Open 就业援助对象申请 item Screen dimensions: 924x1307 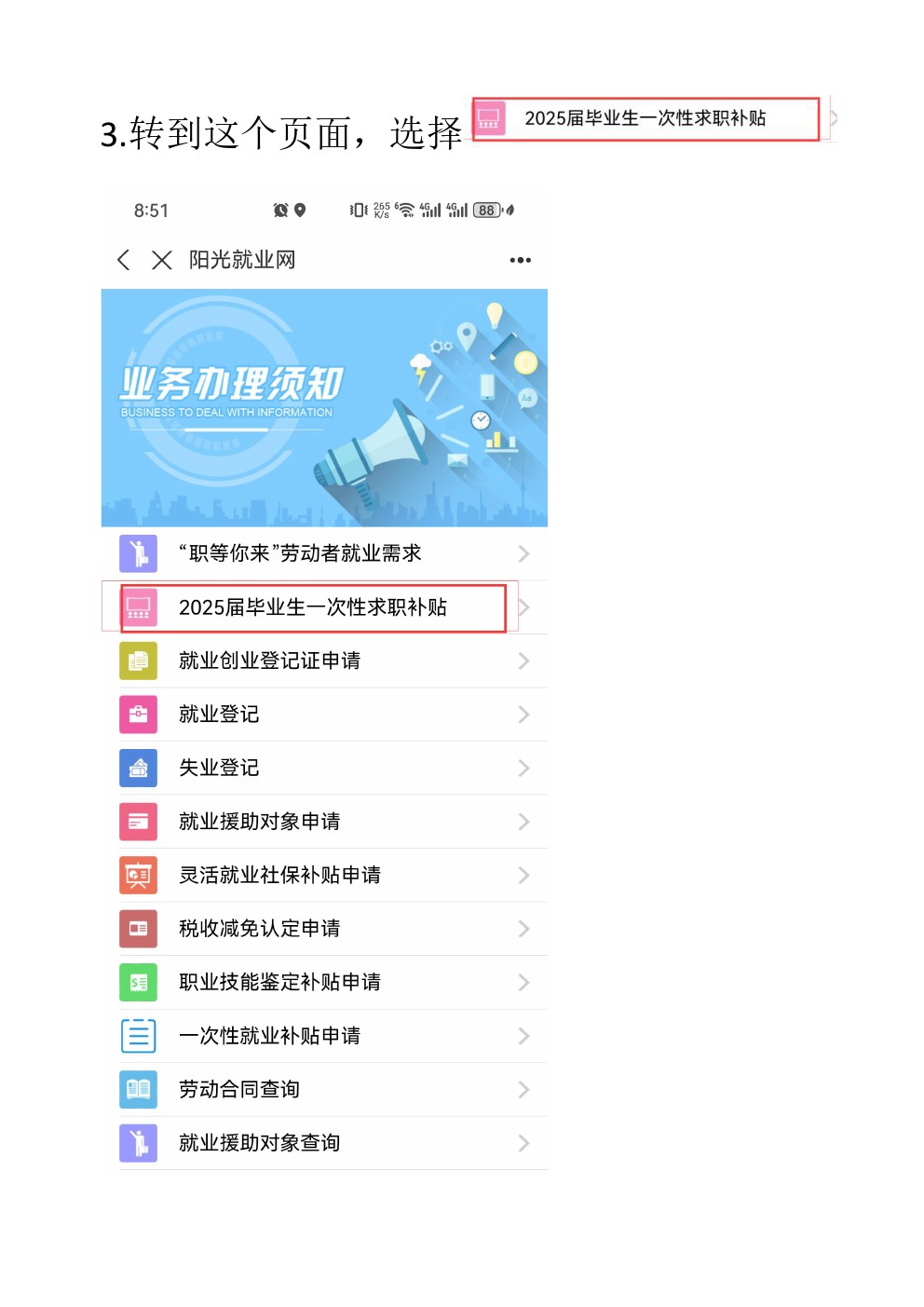pyautogui.click(x=324, y=822)
